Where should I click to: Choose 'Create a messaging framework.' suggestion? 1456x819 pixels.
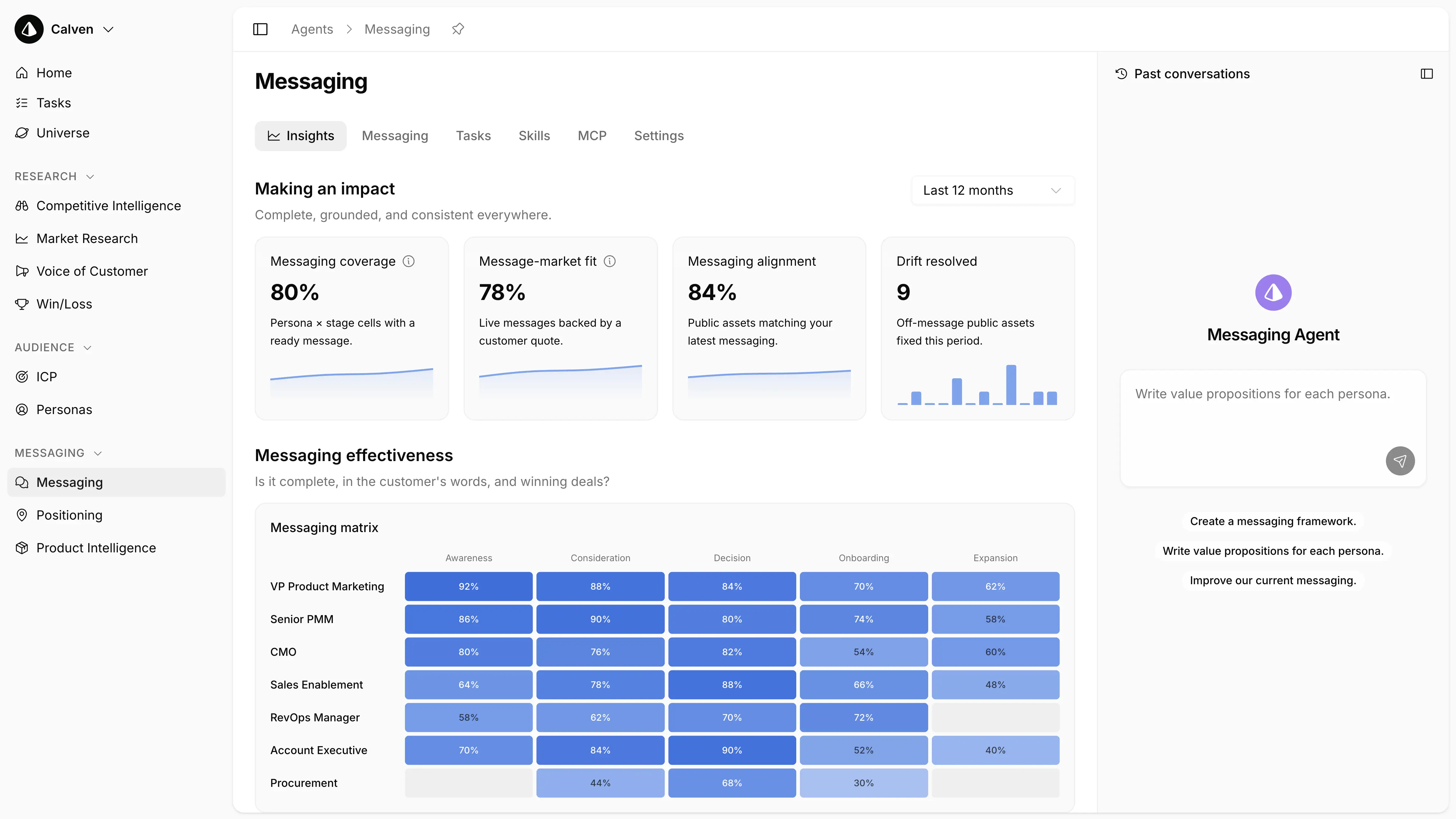click(1273, 521)
